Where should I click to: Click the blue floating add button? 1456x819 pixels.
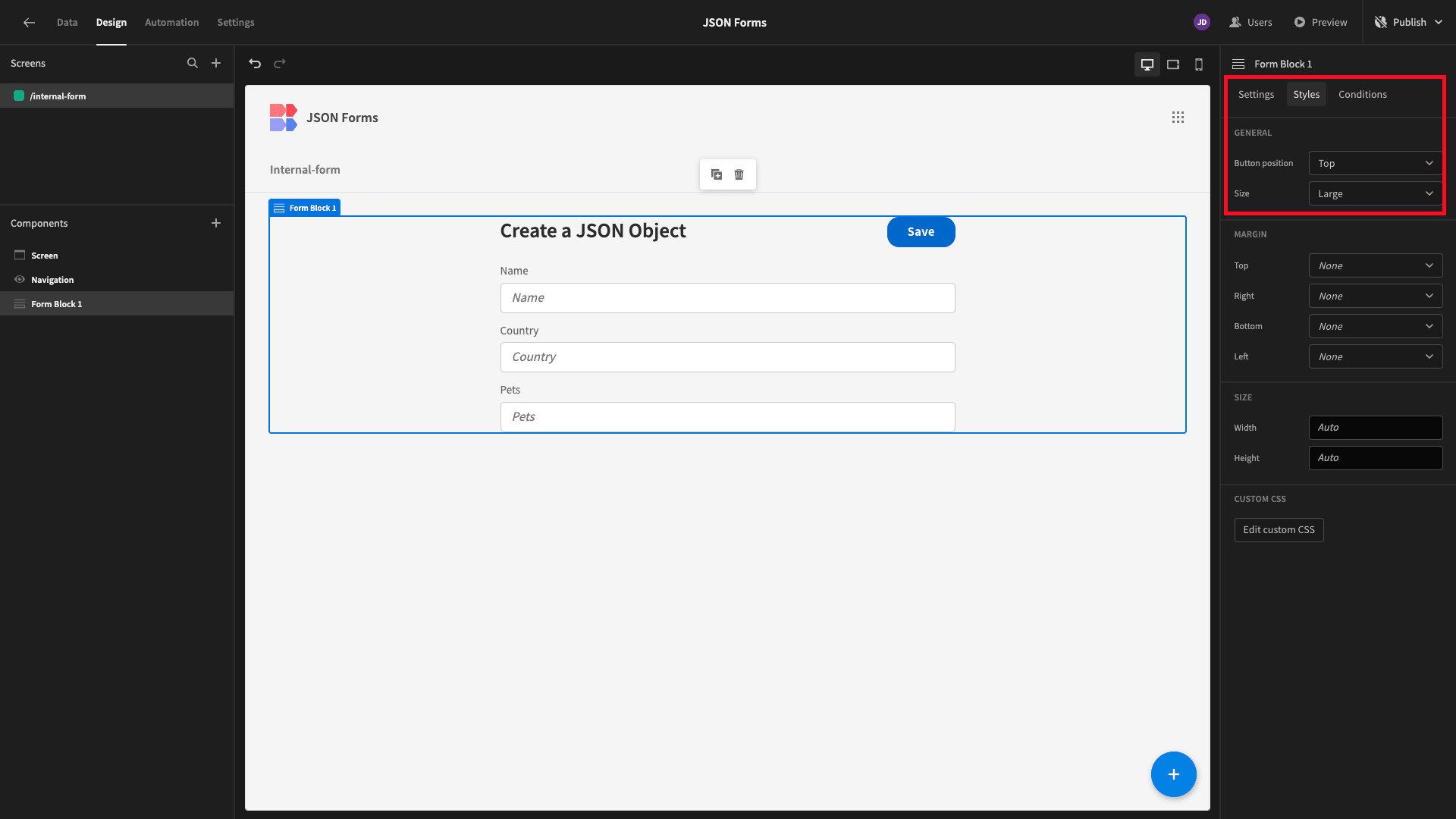click(x=1174, y=774)
